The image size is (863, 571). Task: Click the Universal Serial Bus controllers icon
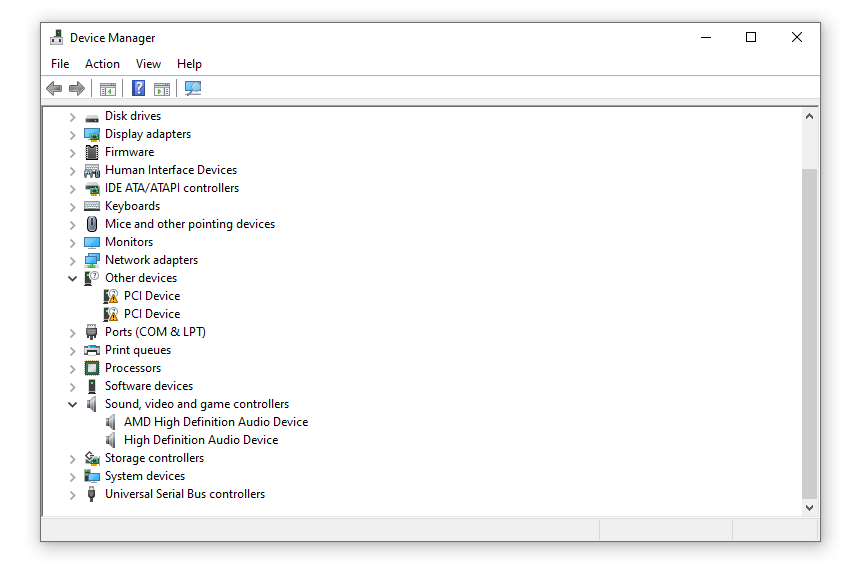click(x=92, y=494)
